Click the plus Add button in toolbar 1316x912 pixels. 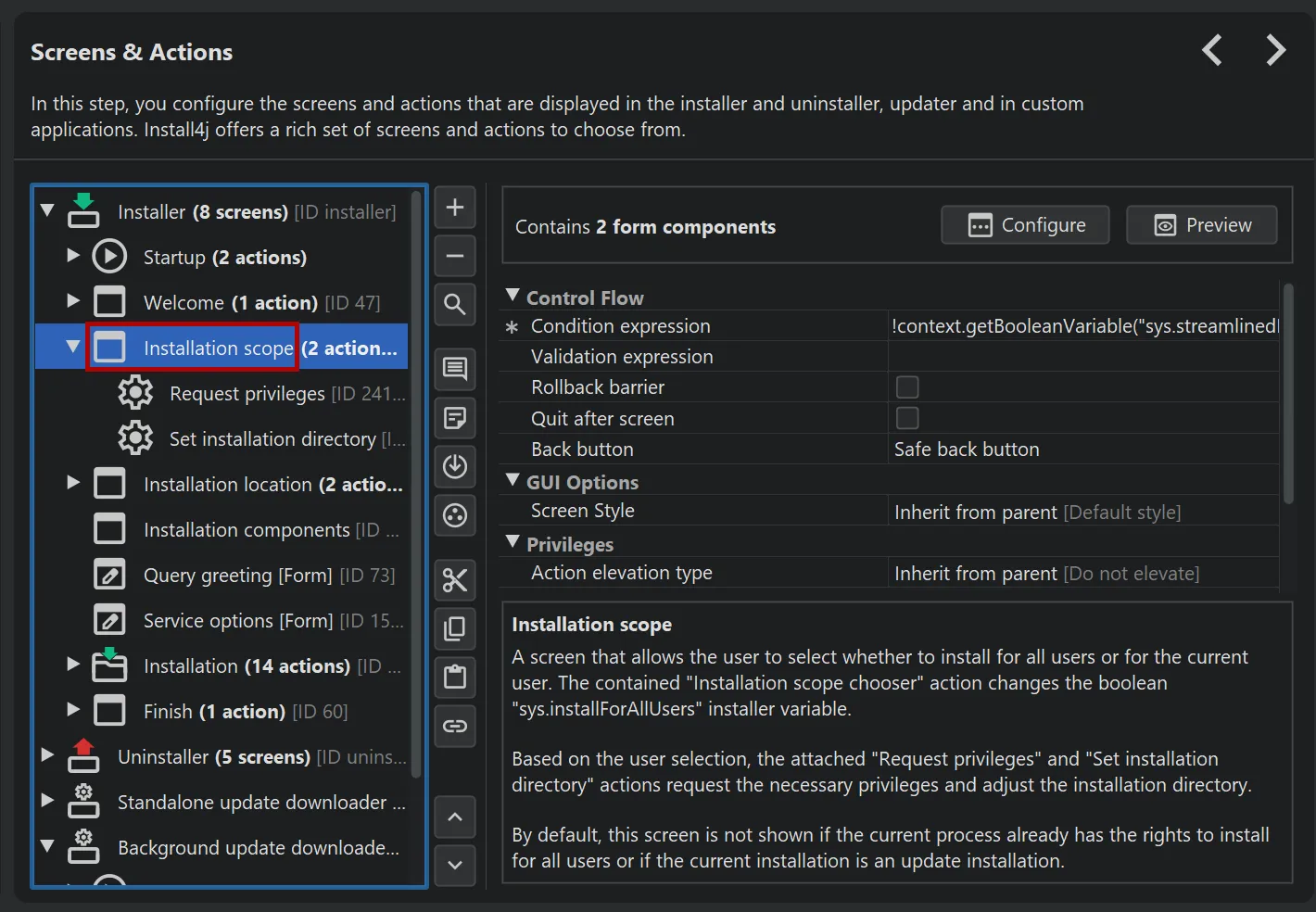click(x=455, y=208)
